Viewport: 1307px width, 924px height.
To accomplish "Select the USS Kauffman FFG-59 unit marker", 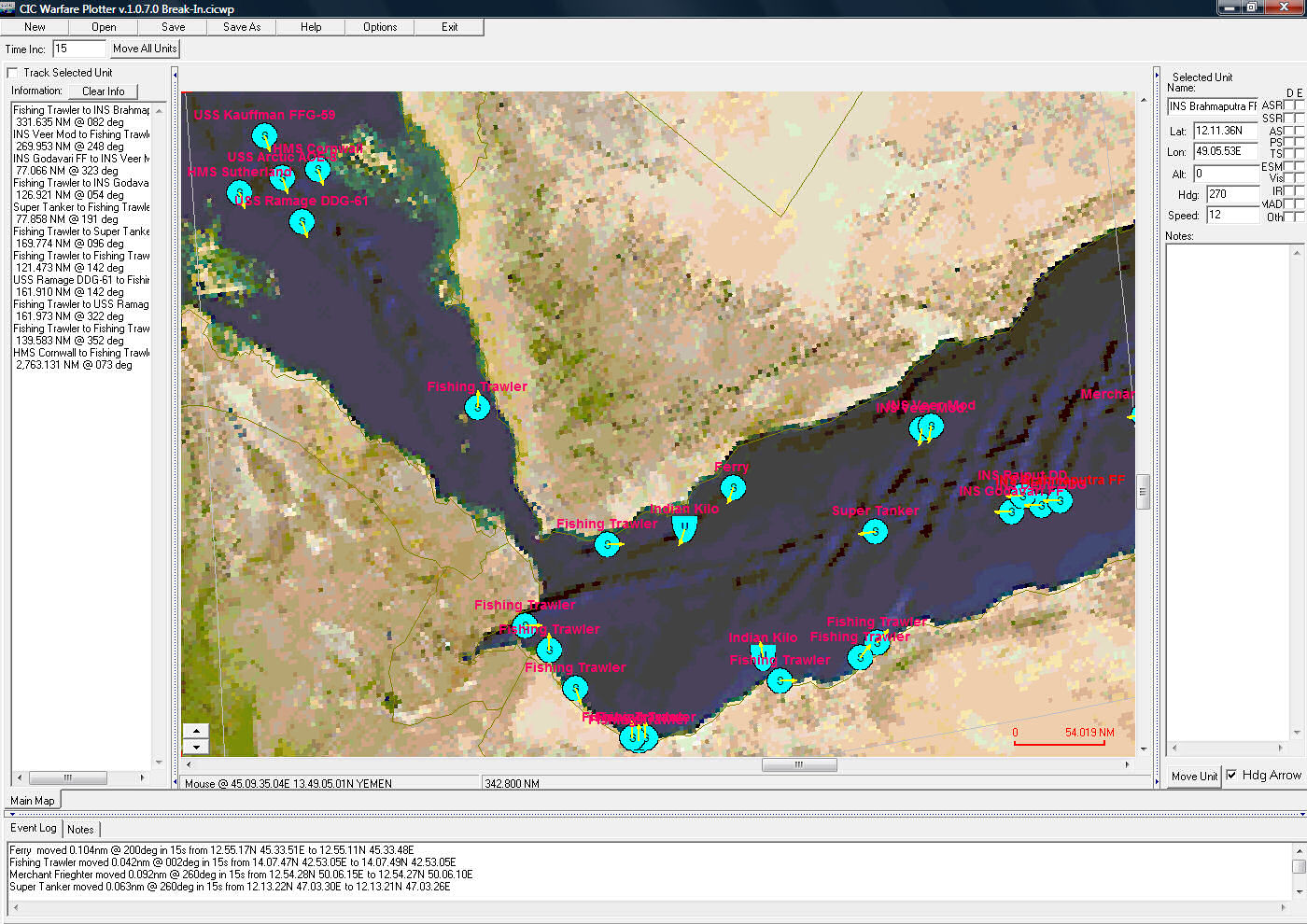I will [264, 137].
